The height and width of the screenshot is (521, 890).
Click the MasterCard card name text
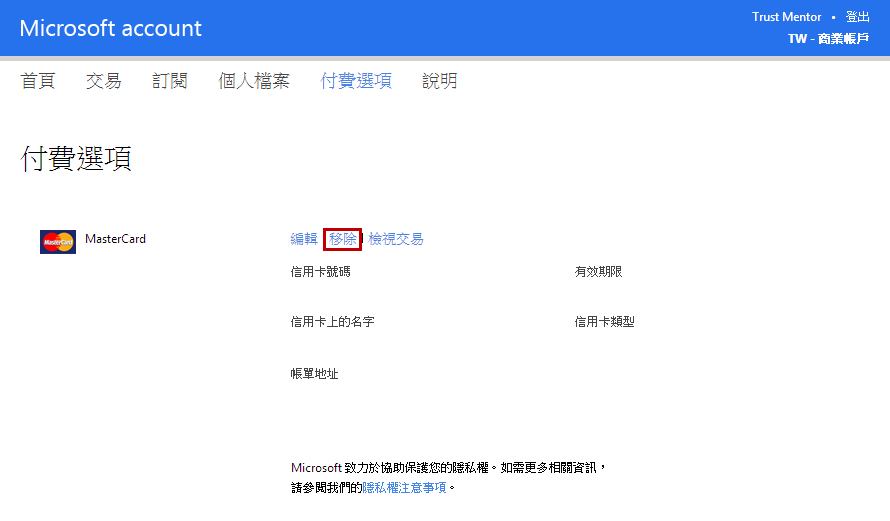pos(115,239)
